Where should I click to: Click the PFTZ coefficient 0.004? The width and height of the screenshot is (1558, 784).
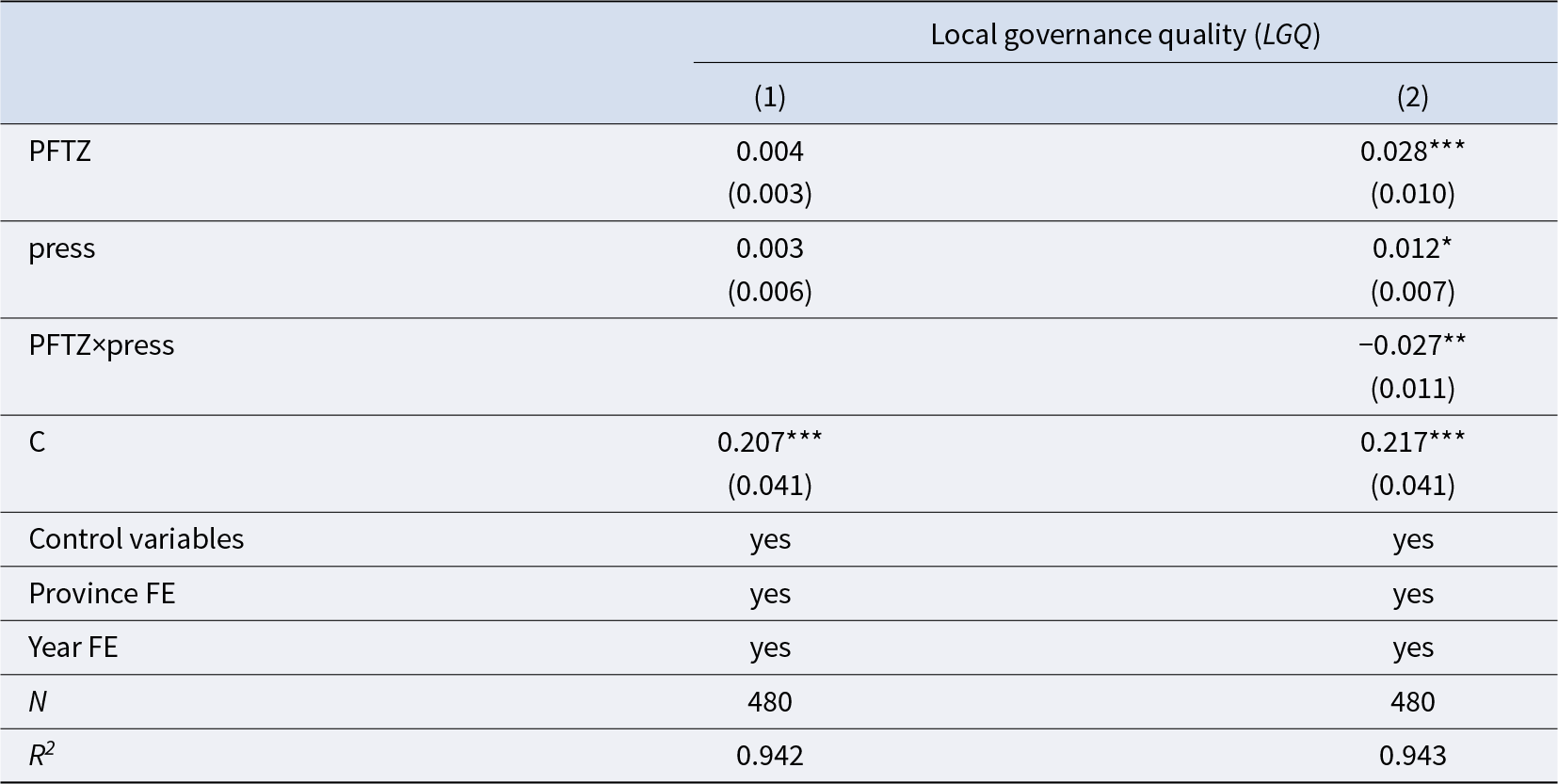769,152
